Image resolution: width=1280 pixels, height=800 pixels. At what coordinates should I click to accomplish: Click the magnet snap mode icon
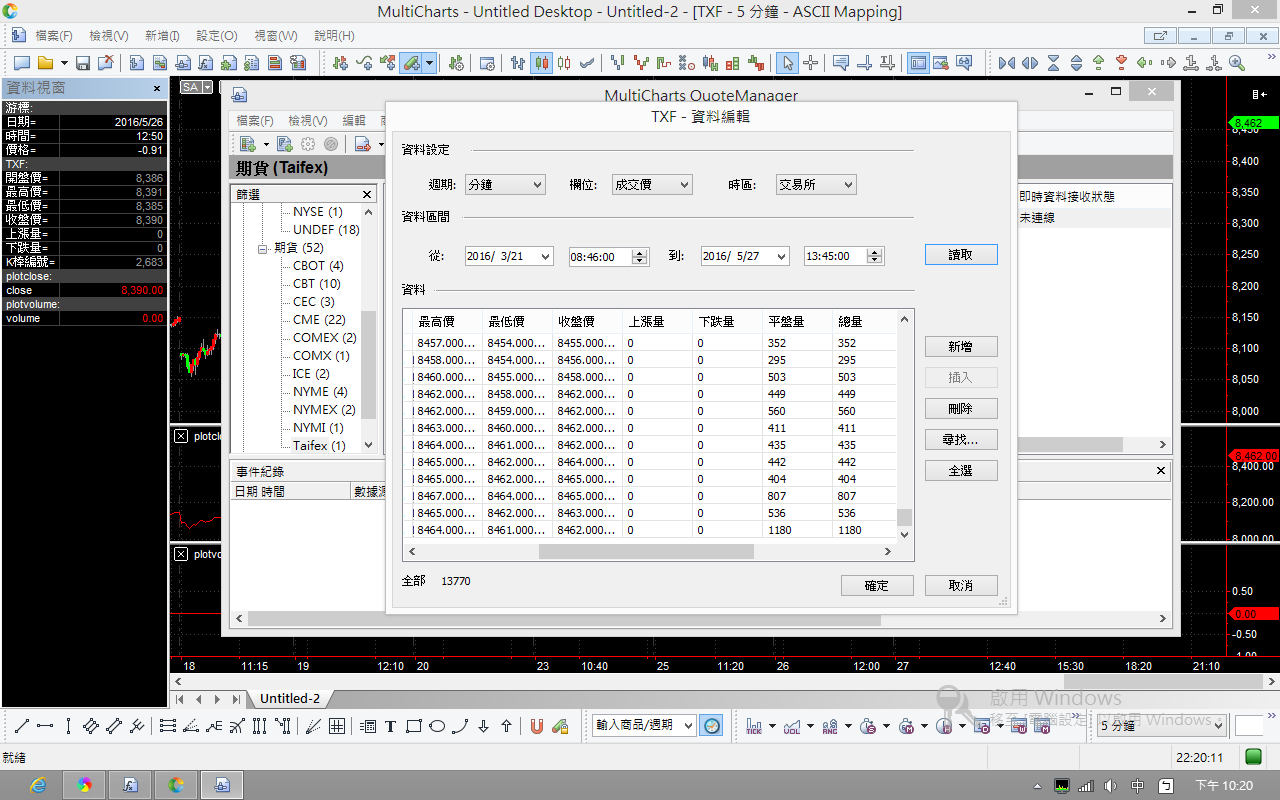click(537, 726)
